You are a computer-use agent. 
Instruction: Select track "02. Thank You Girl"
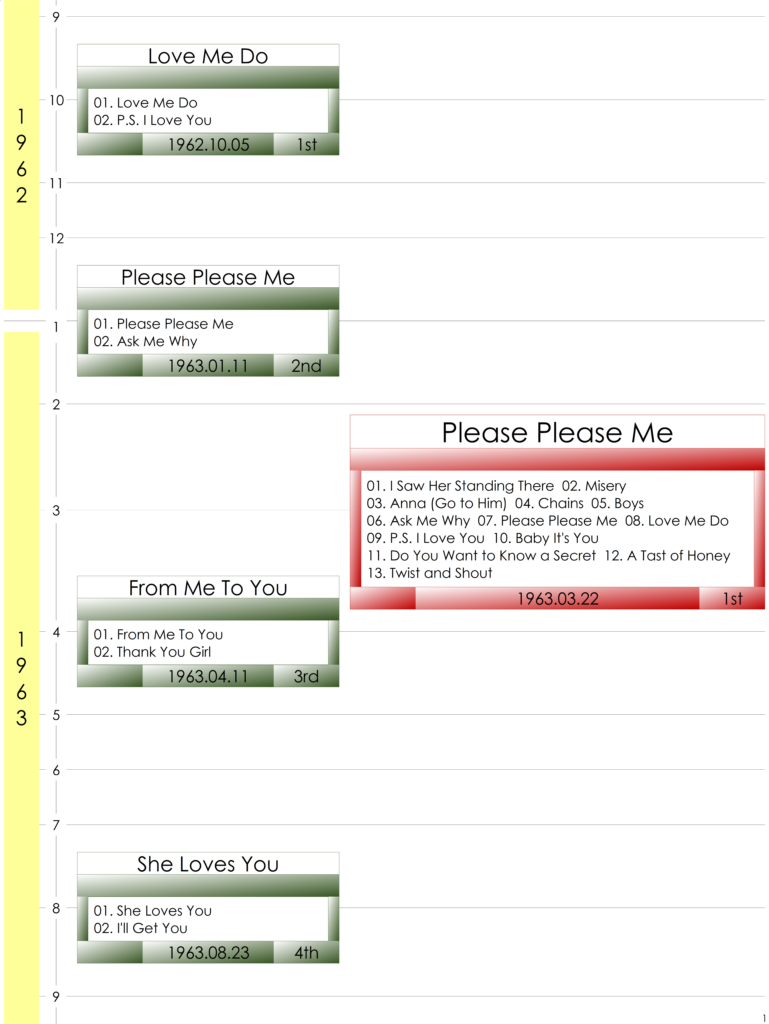pyautogui.click(x=152, y=653)
